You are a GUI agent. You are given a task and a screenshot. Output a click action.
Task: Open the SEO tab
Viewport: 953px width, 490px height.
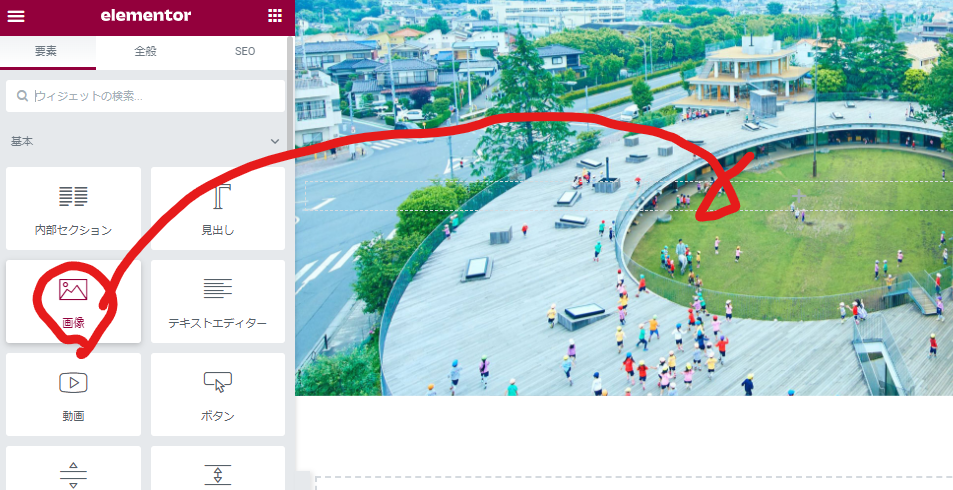click(245, 51)
